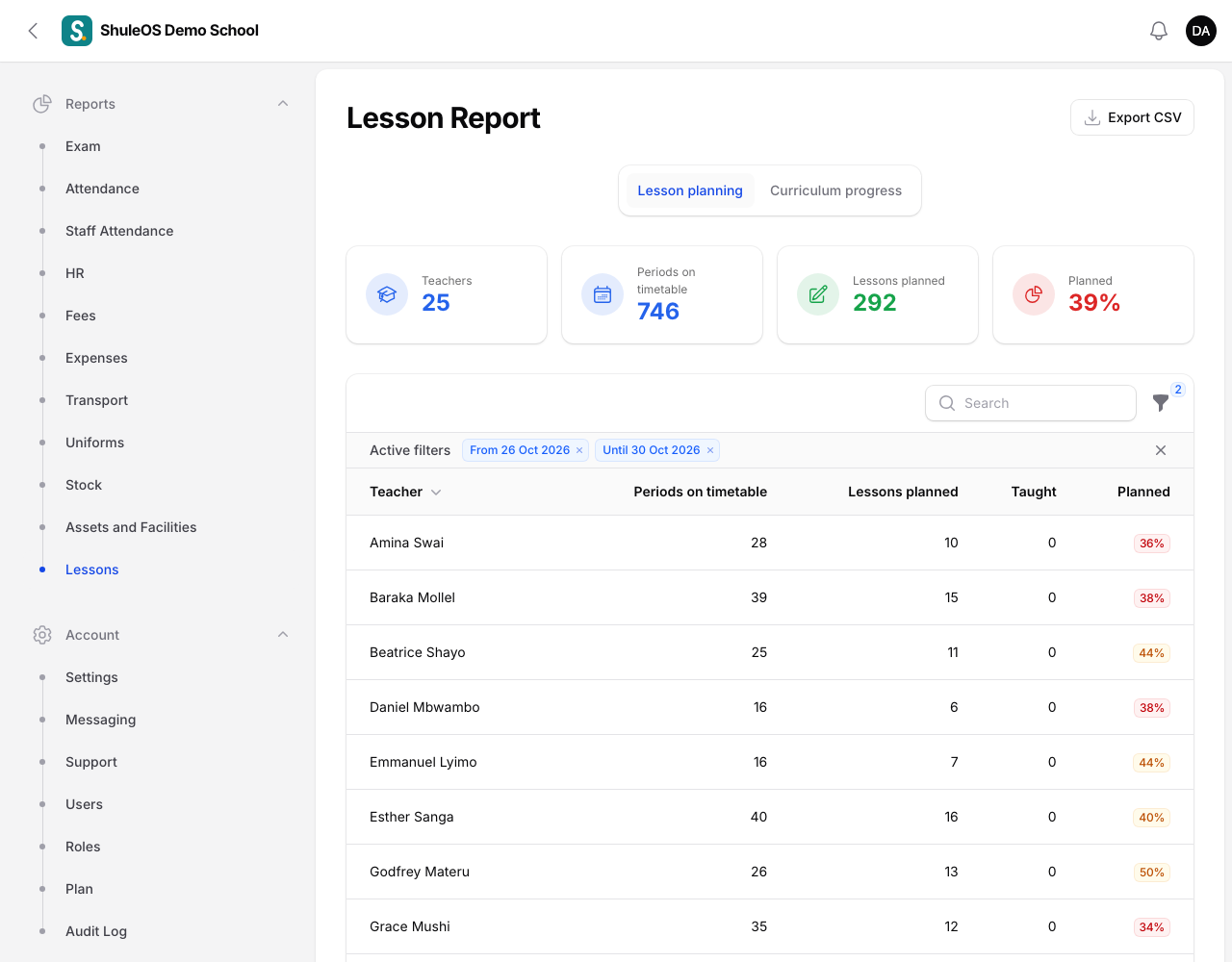
Task: Click the Search input field
Action: [1031, 403]
